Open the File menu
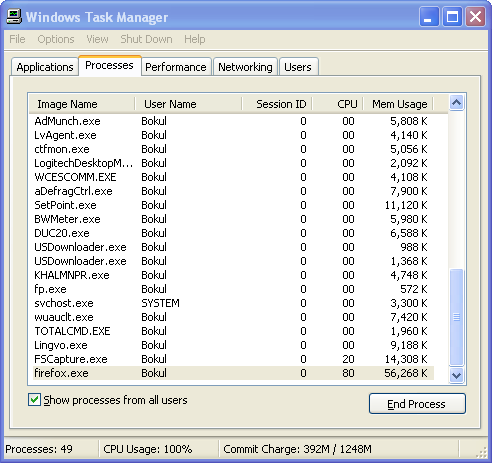 coord(17,39)
